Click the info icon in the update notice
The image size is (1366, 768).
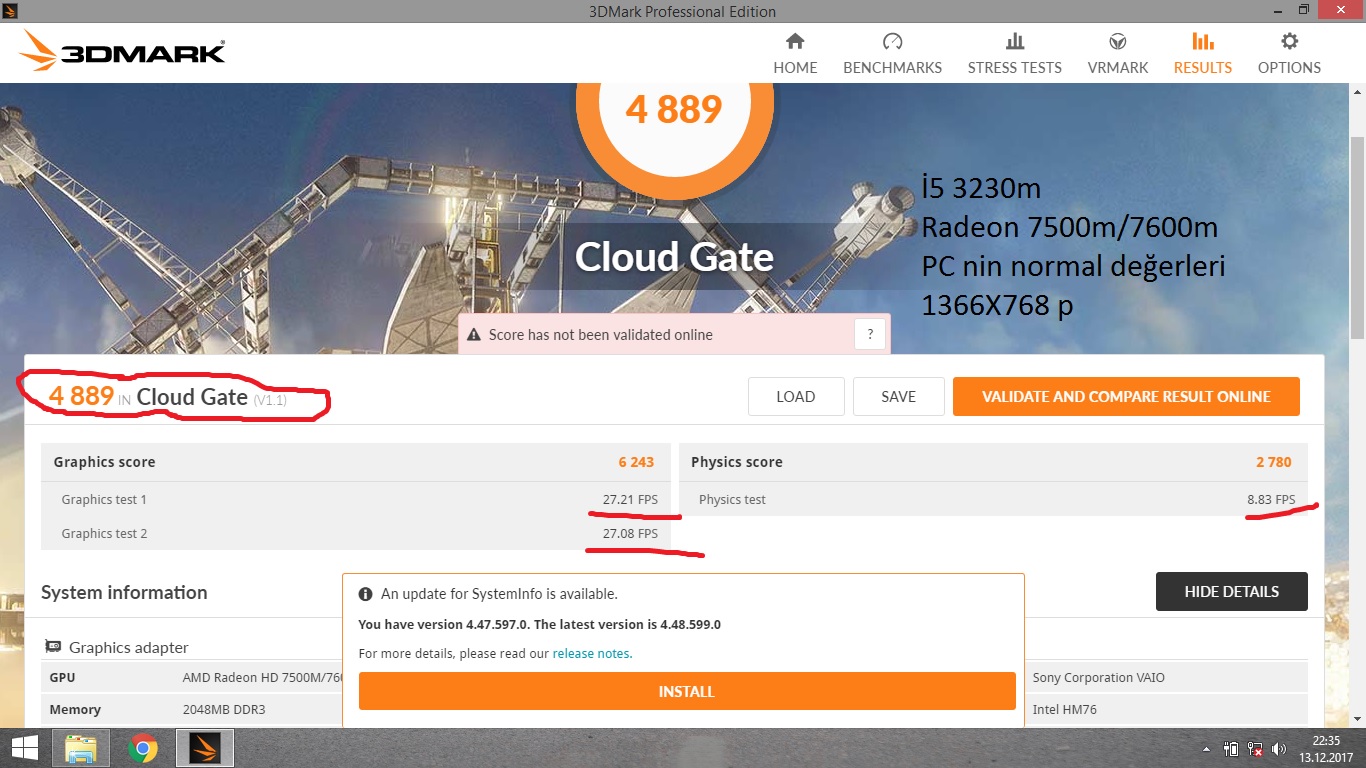(x=365, y=594)
